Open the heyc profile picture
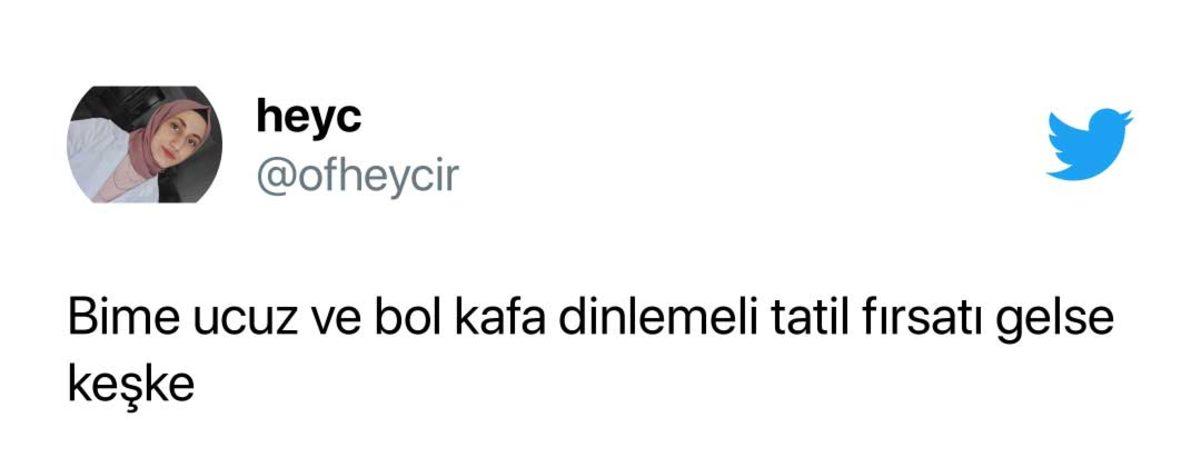This screenshot has width=1200, height=457. point(145,144)
